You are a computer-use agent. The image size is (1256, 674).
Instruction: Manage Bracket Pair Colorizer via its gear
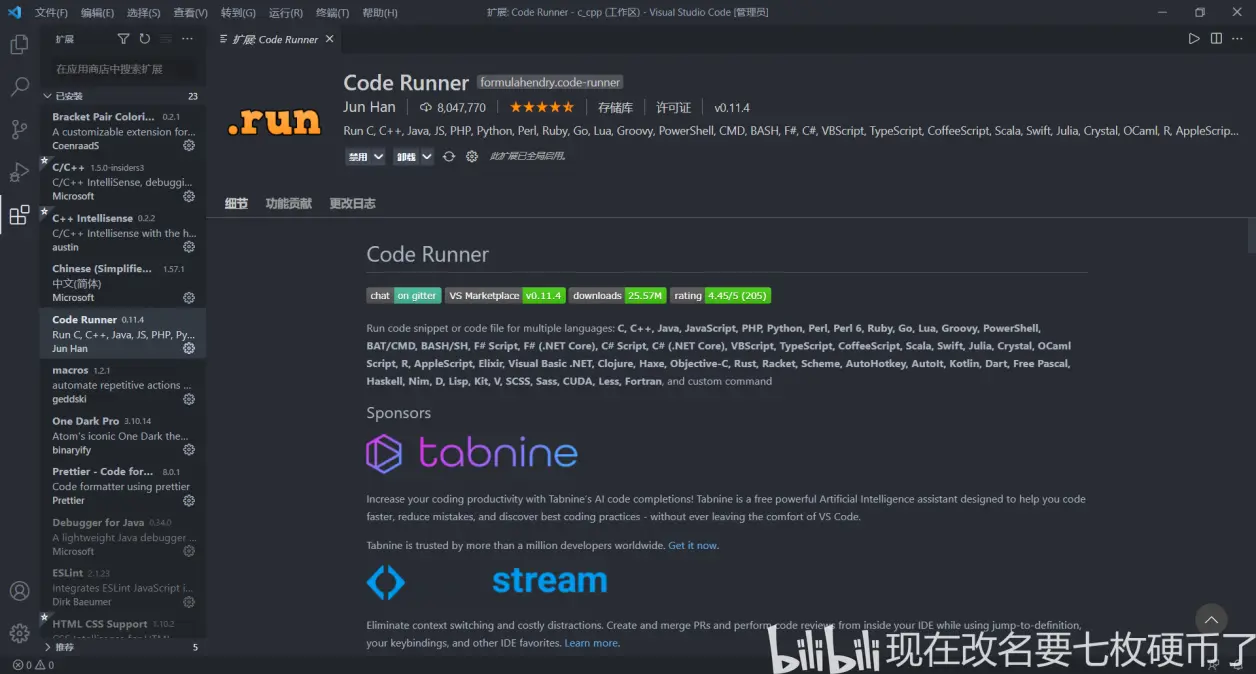coord(189,145)
